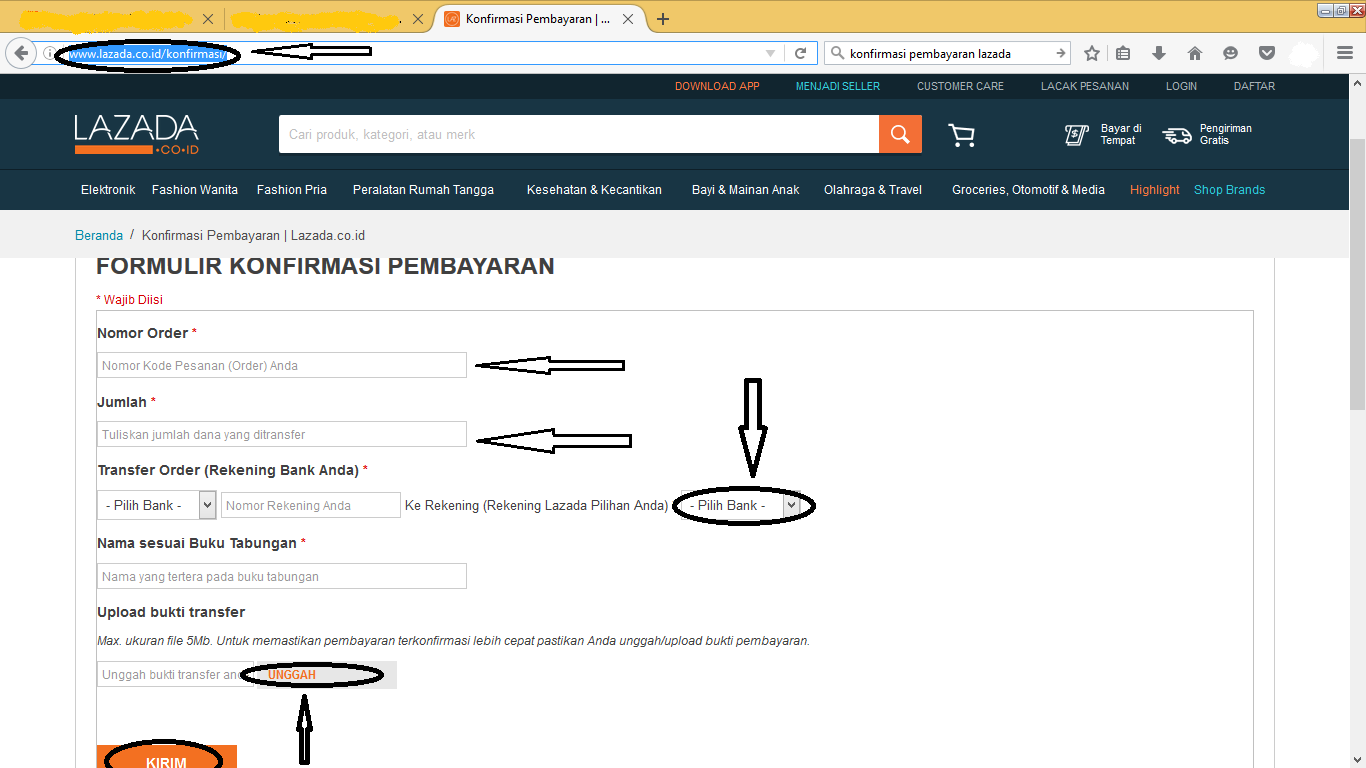Reload the page with the refresh icon
Viewport: 1366px width, 768px height.
coord(800,53)
